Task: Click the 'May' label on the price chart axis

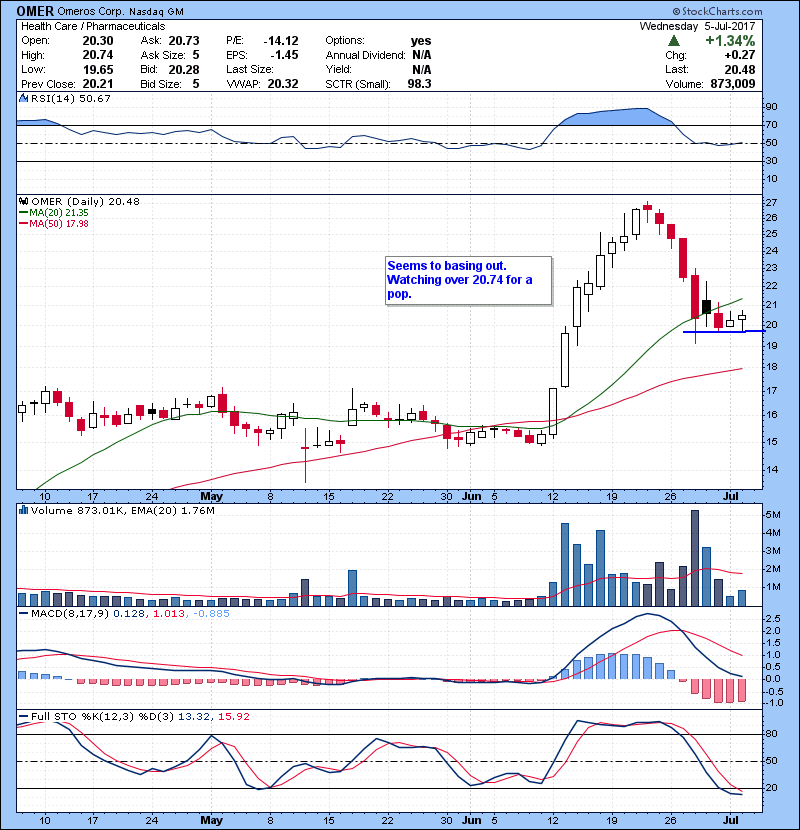Action: tap(211, 497)
